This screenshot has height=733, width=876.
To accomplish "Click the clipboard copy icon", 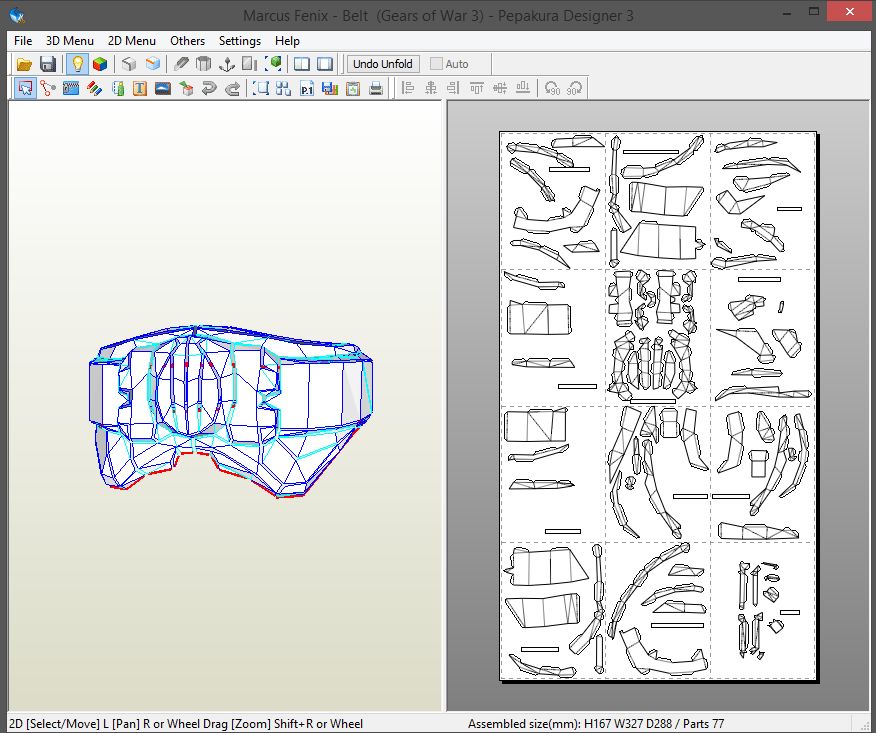I will click(353, 88).
